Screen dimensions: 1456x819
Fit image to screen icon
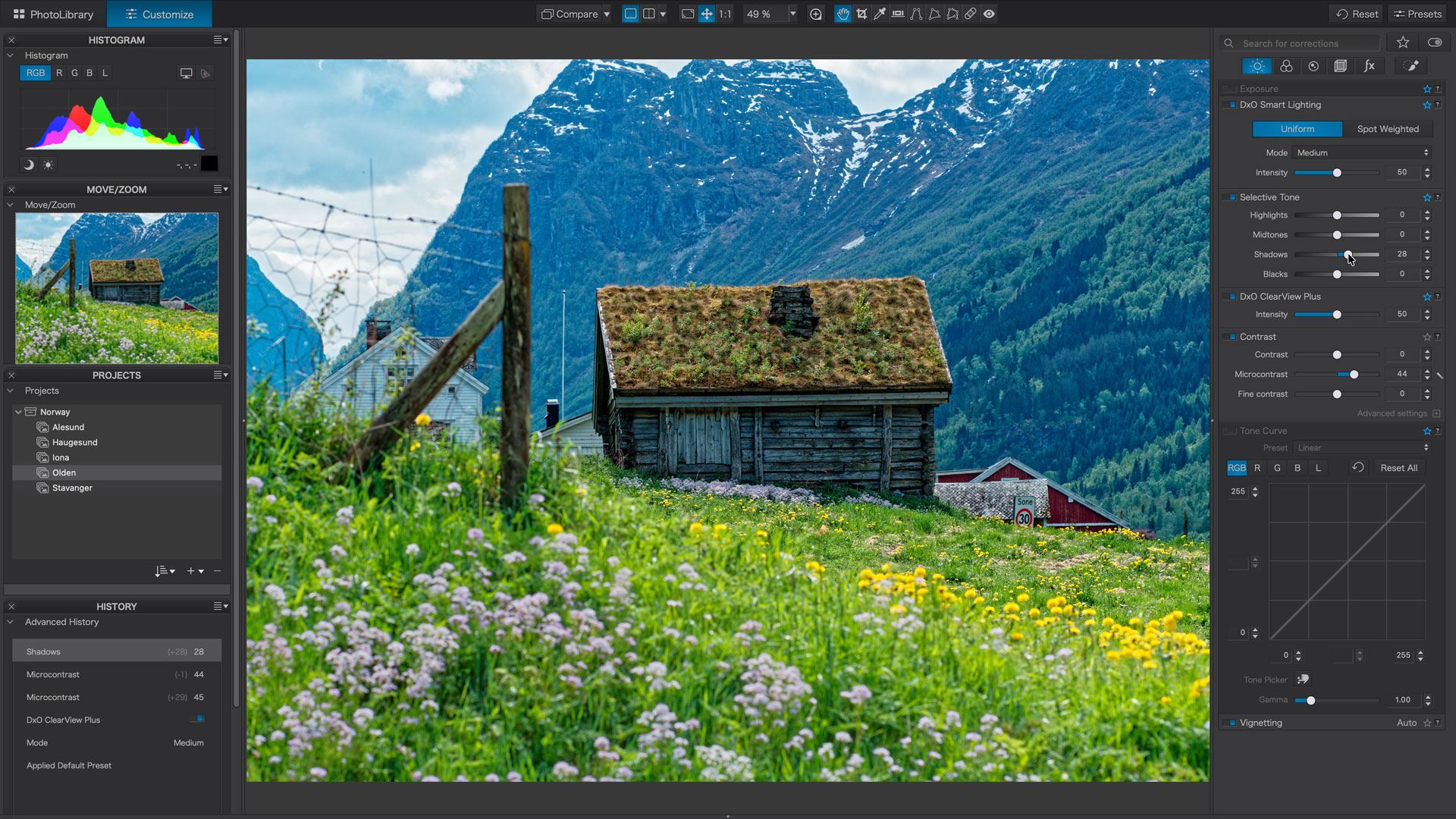pyautogui.click(x=688, y=14)
